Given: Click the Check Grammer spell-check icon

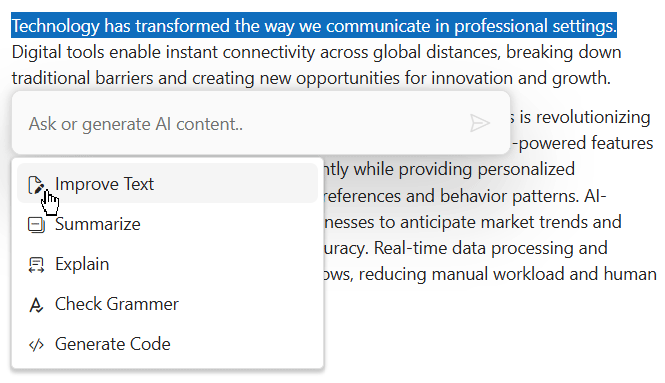Looking at the screenshot, I should point(36,305).
